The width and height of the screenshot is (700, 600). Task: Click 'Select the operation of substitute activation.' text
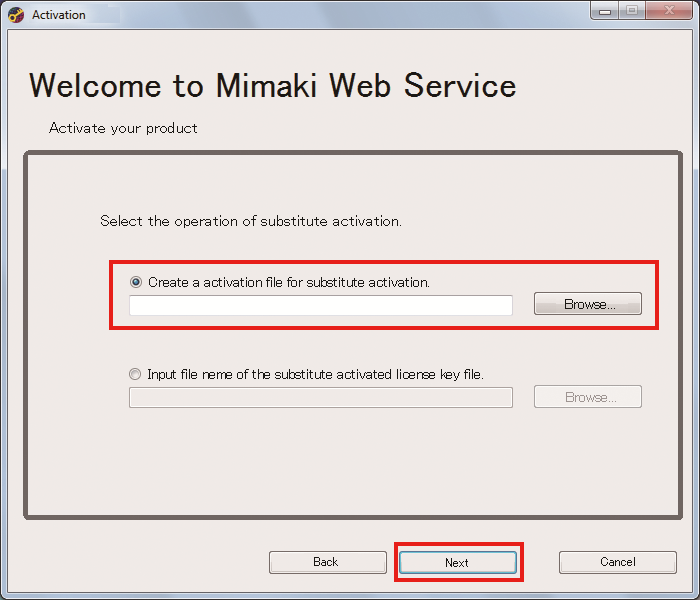pyautogui.click(x=251, y=221)
